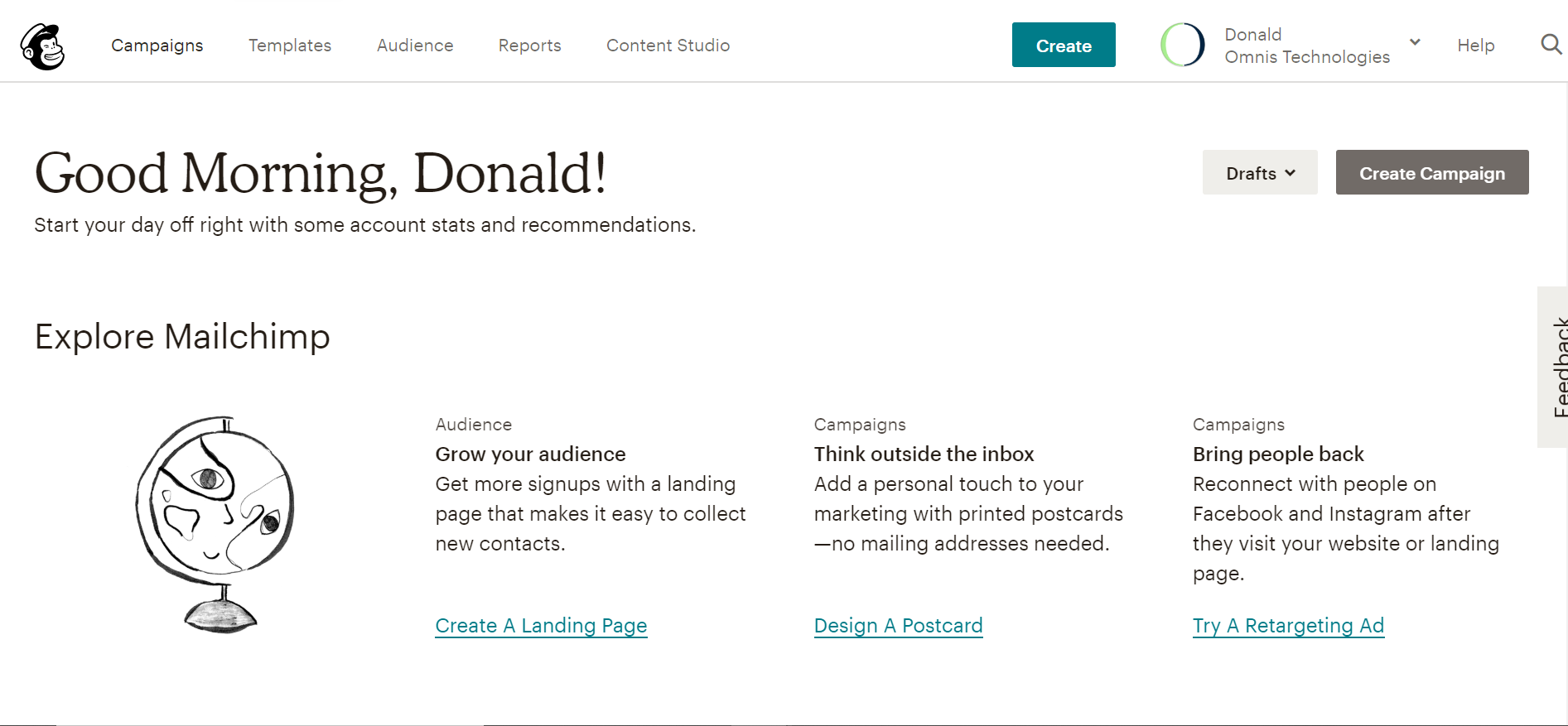Open the search magnifier icon
1568x726 pixels.
pyautogui.click(x=1551, y=45)
